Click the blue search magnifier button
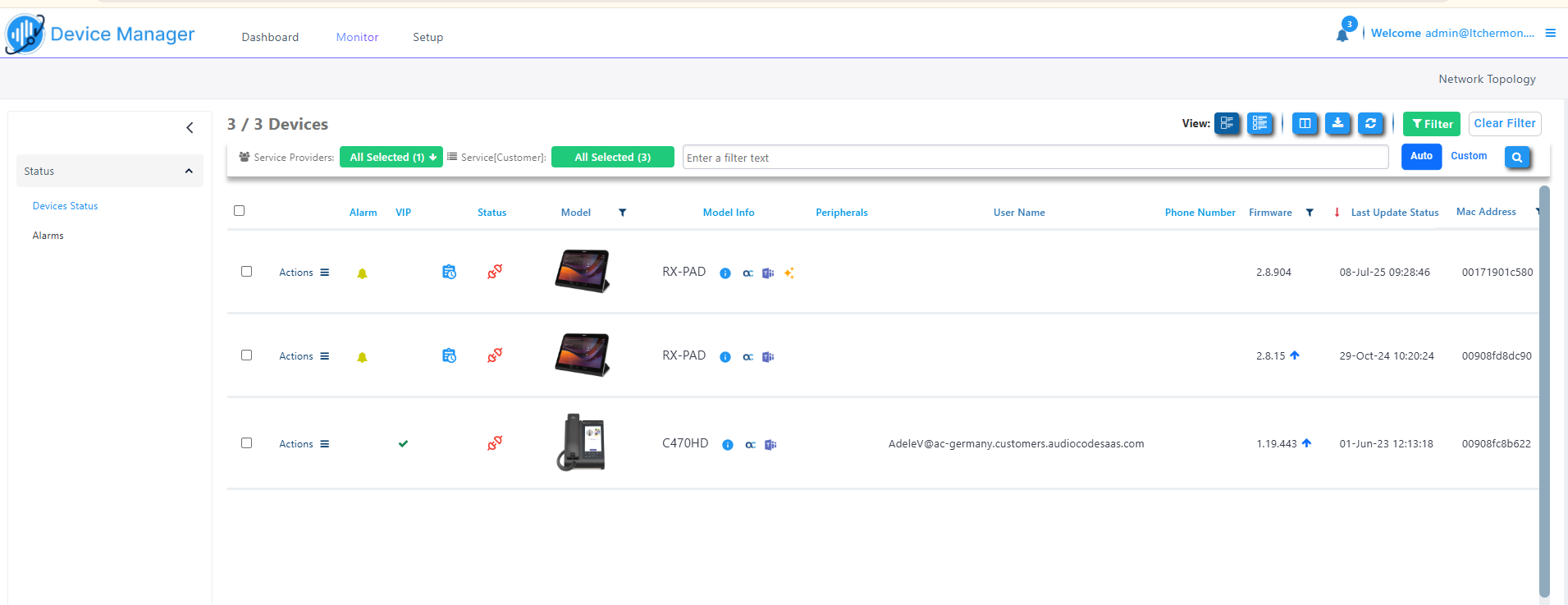The image size is (1568, 605). pyautogui.click(x=1517, y=157)
